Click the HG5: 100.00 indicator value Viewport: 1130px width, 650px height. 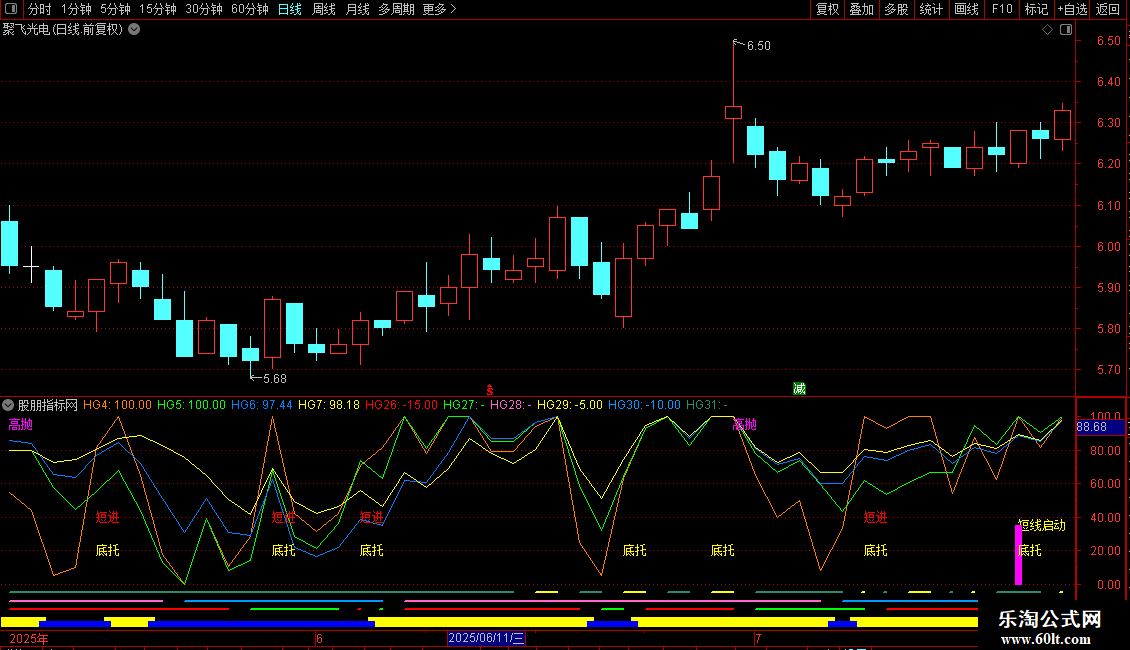191,405
